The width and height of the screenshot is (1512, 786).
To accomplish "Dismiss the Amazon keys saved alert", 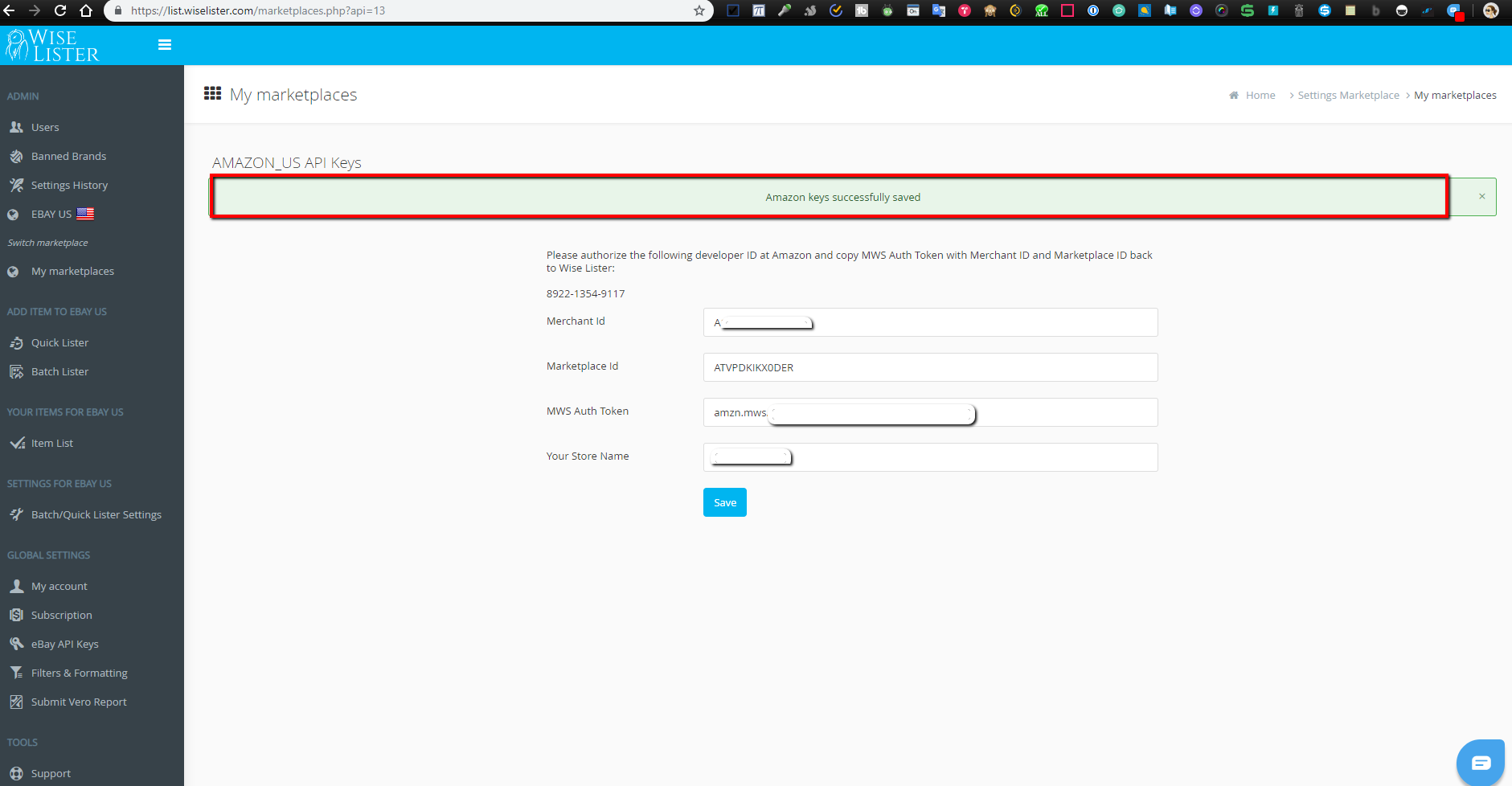I will click(1481, 196).
